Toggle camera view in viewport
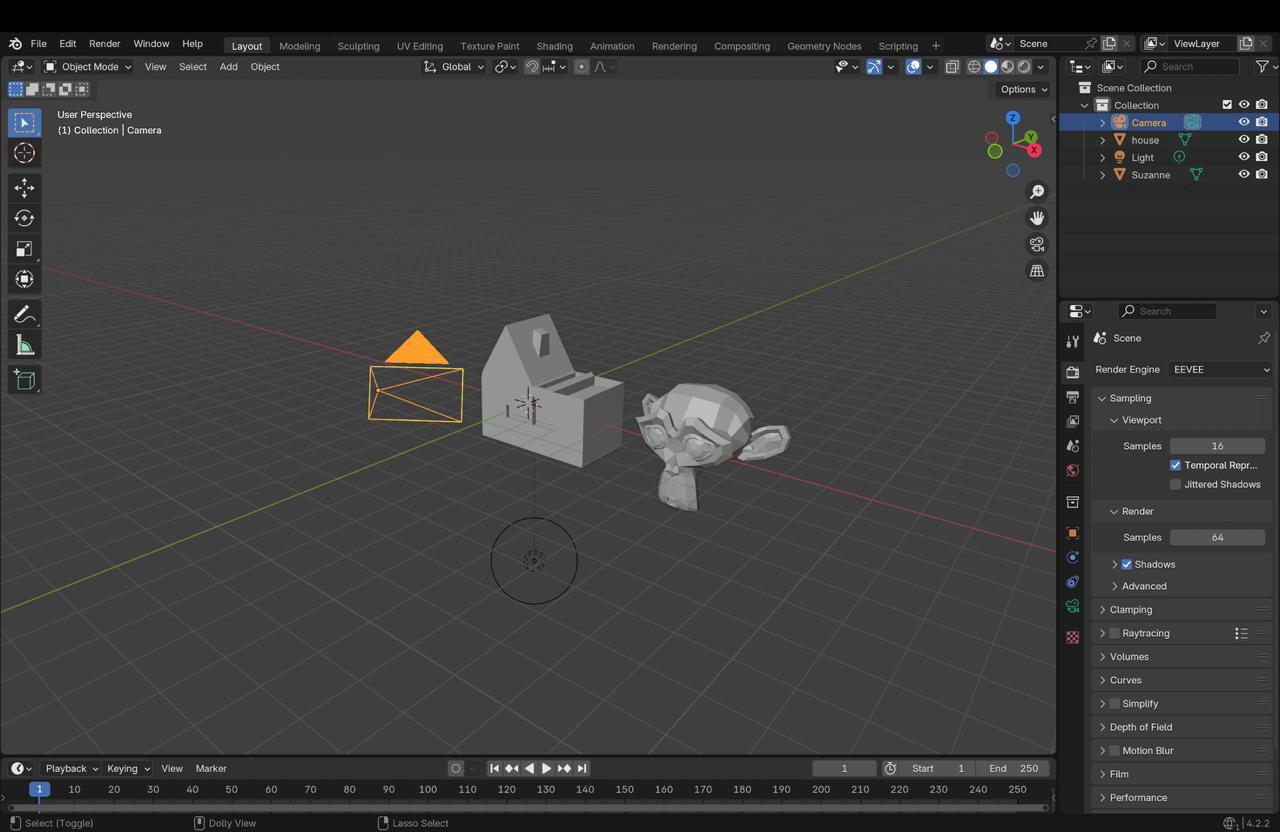 [1037, 244]
